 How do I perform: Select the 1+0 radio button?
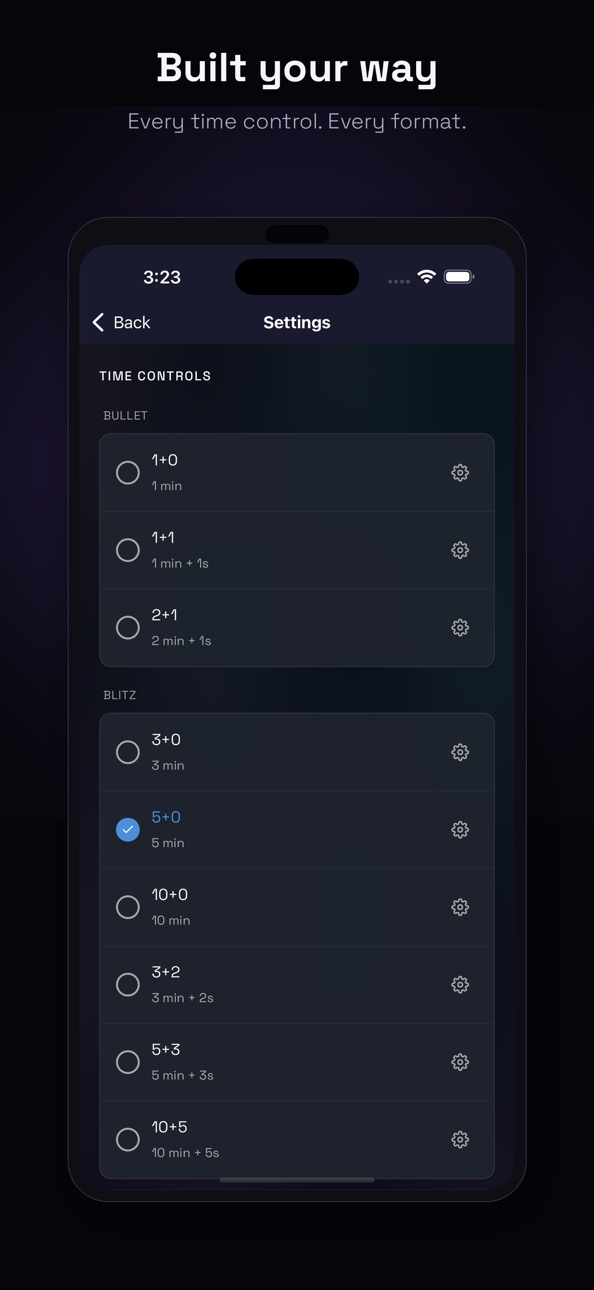128,473
